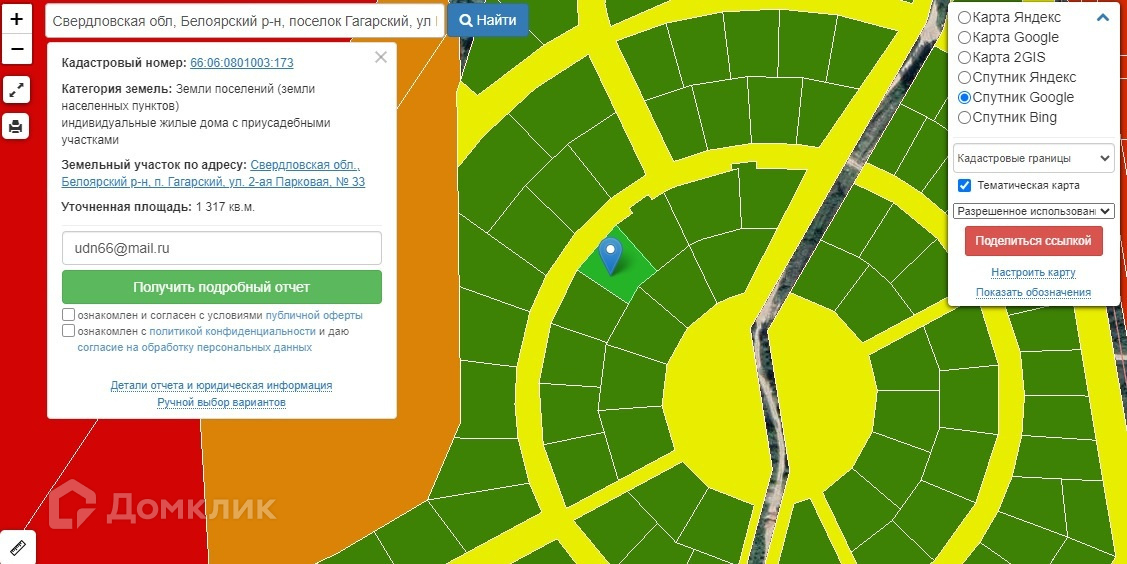Viewport: 1127px width, 564px height.
Task: Open Настроить карту link
Action: (1033, 273)
